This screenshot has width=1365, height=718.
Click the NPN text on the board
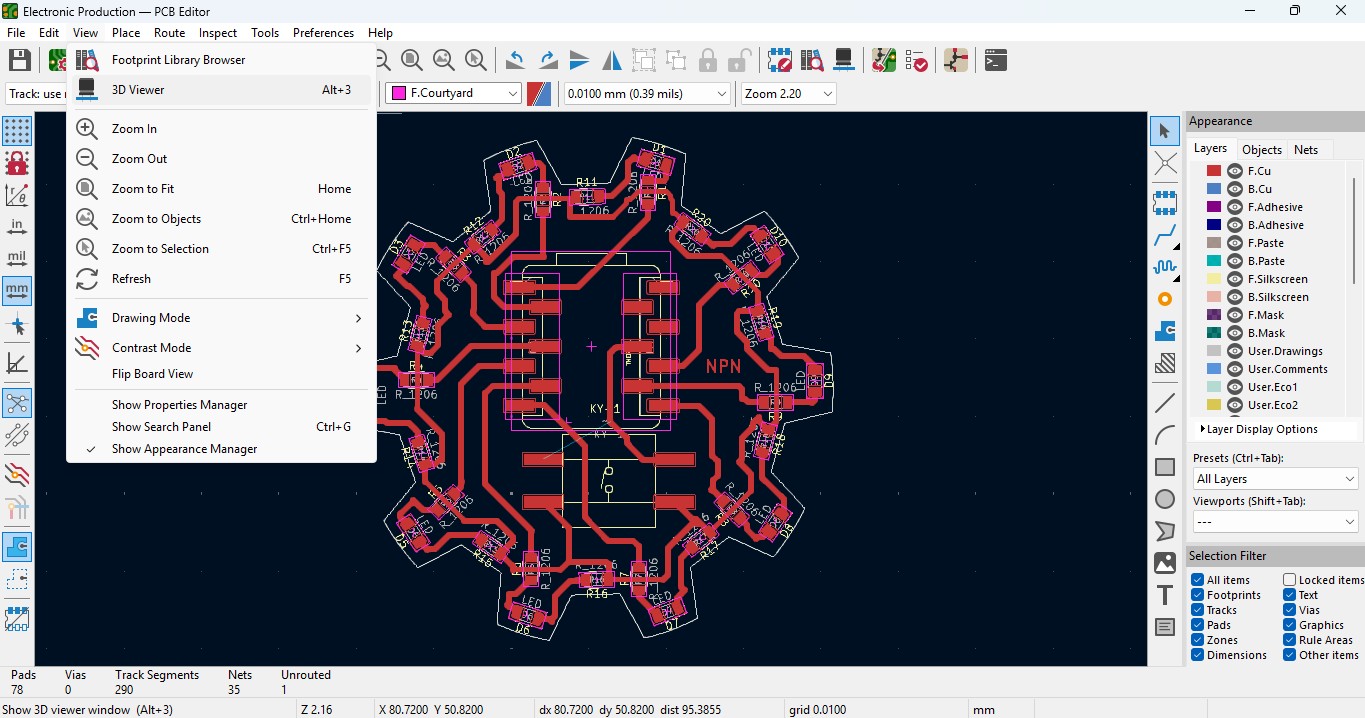pyautogui.click(x=724, y=366)
